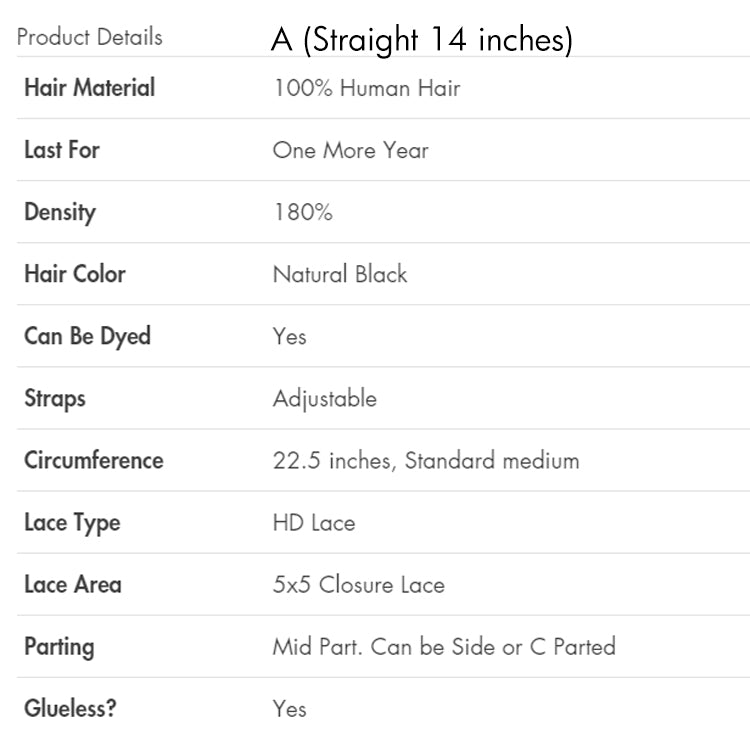Image resolution: width=750 pixels, height=750 pixels.
Task: Select the "22.5 inches, Standard medium" text
Action: coord(426,461)
